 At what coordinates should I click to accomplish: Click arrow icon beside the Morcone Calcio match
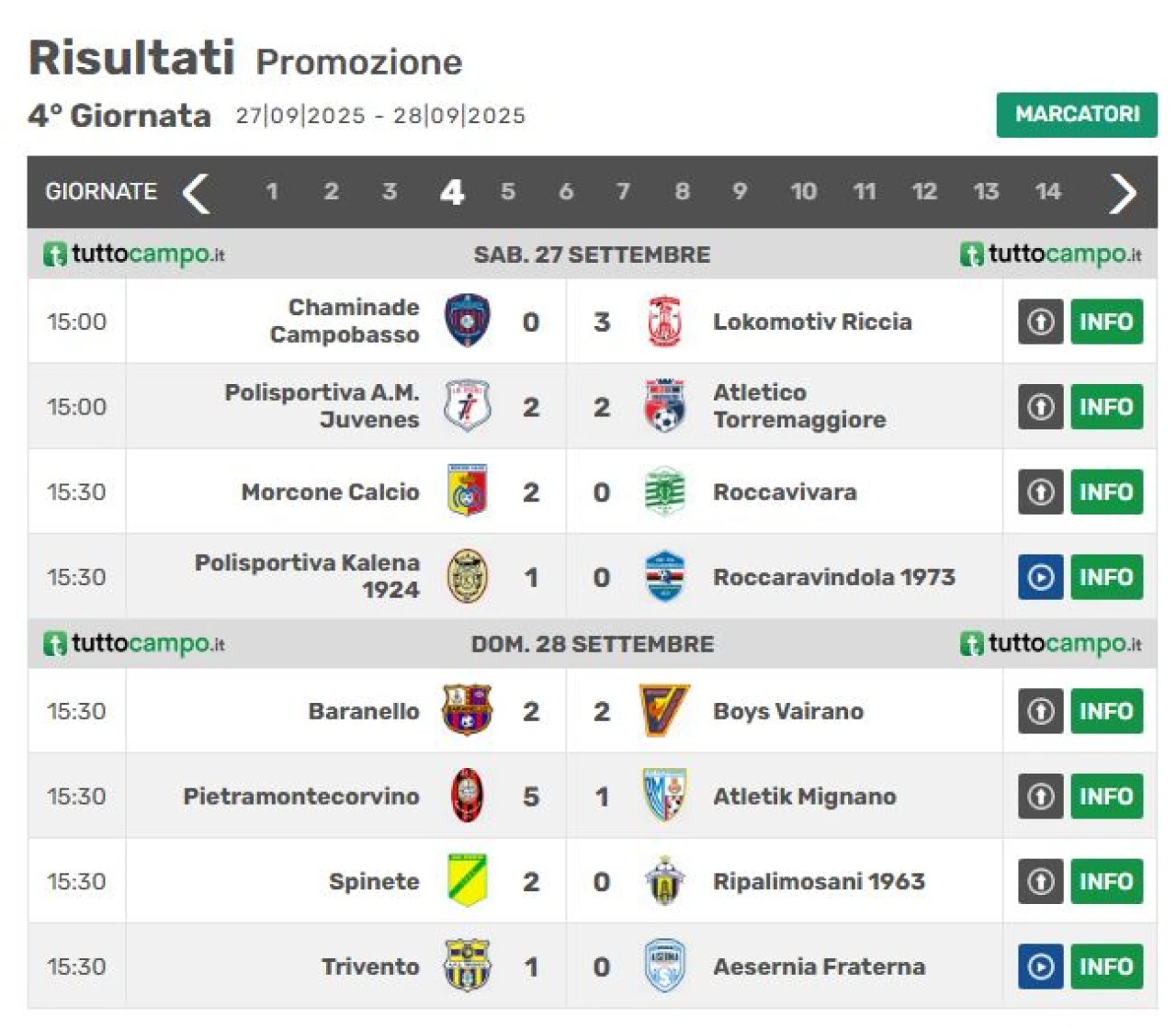[x=1040, y=492]
